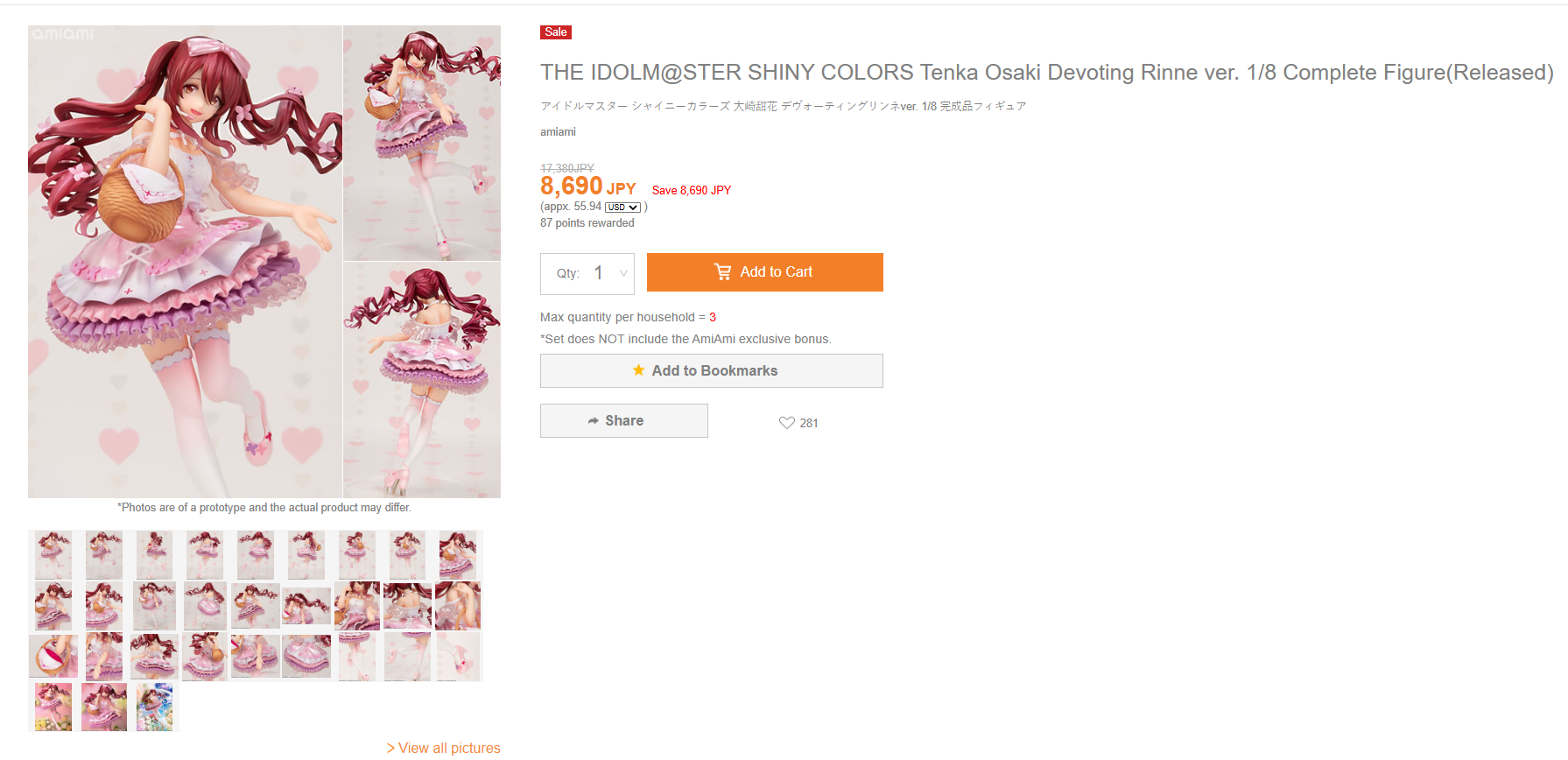Click the share arrow icon
Image resolution: width=1568 pixels, height=760 pixels.
[x=594, y=421]
